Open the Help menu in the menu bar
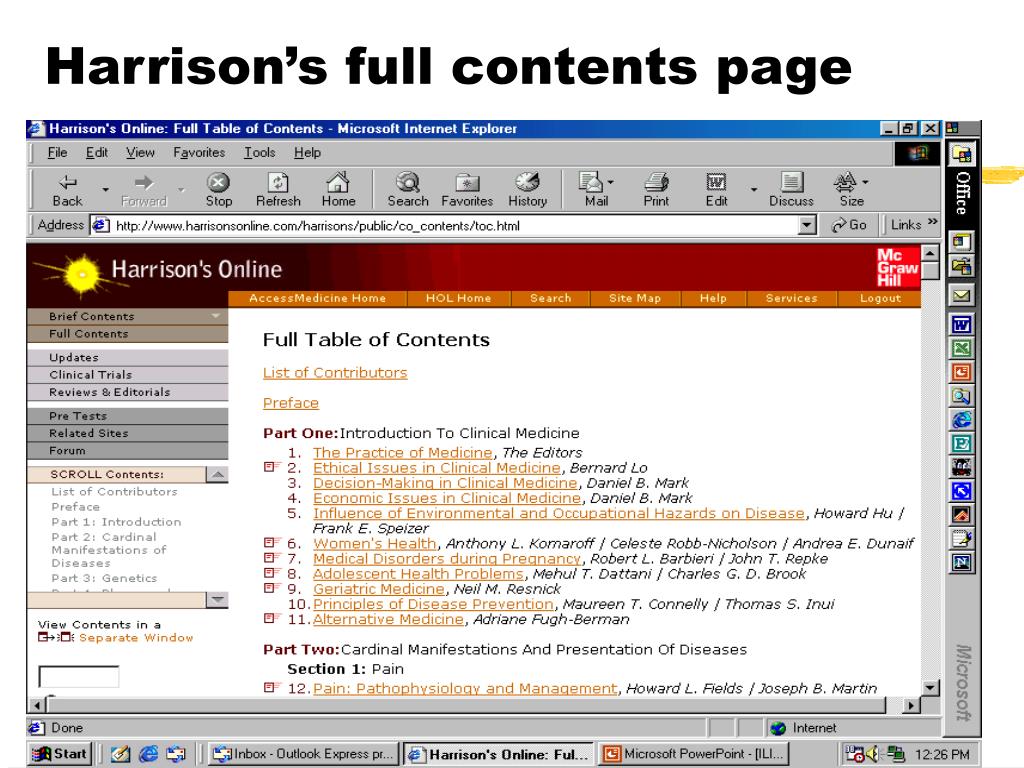1024x768 pixels. (307, 153)
